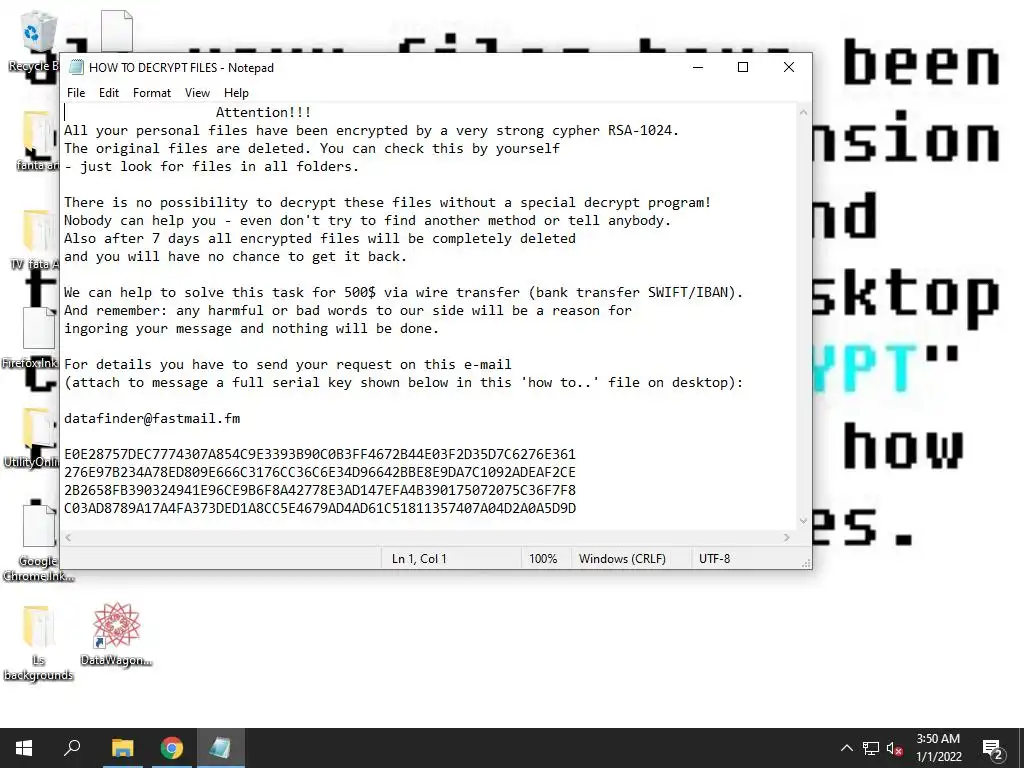Screen dimensions: 1024x768
Task: Click the 100% zoom status entry
Action: coord(543,558)
